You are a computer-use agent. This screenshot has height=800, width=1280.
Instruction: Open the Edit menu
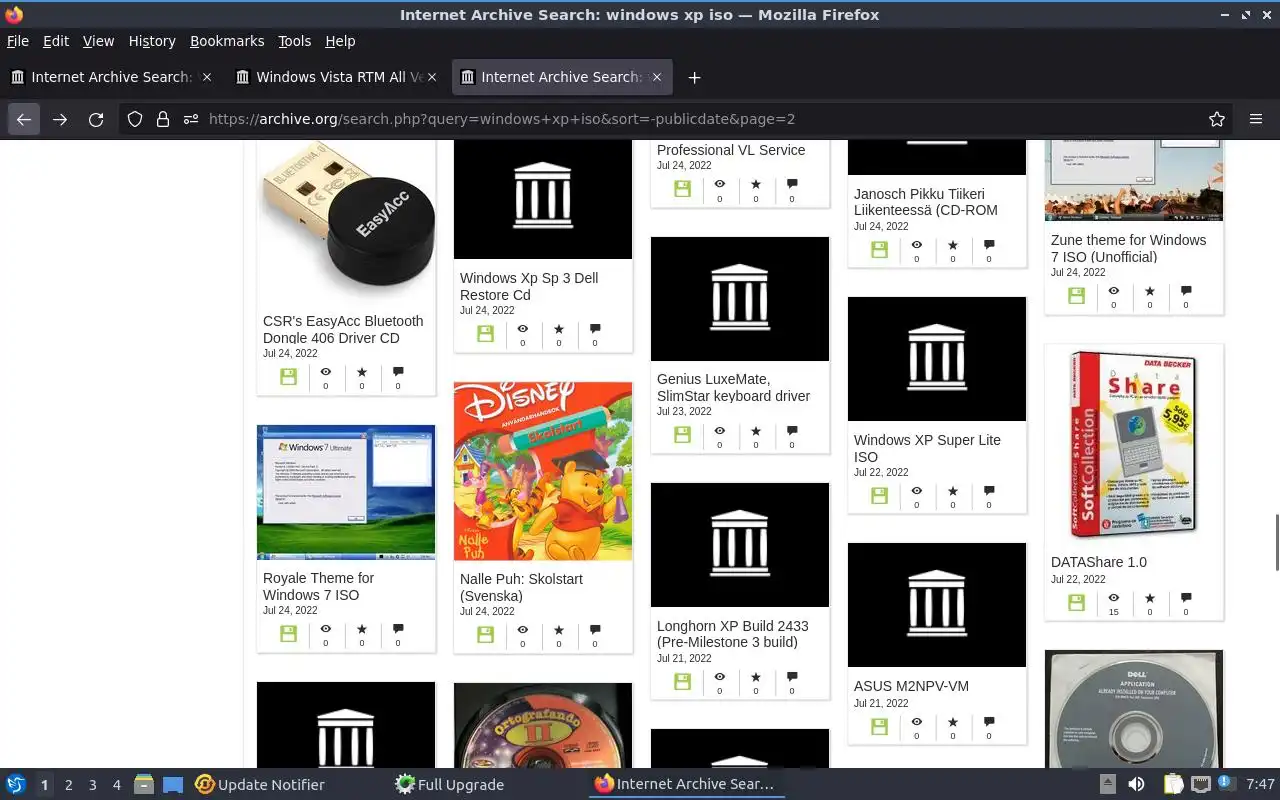coord(56,41)
